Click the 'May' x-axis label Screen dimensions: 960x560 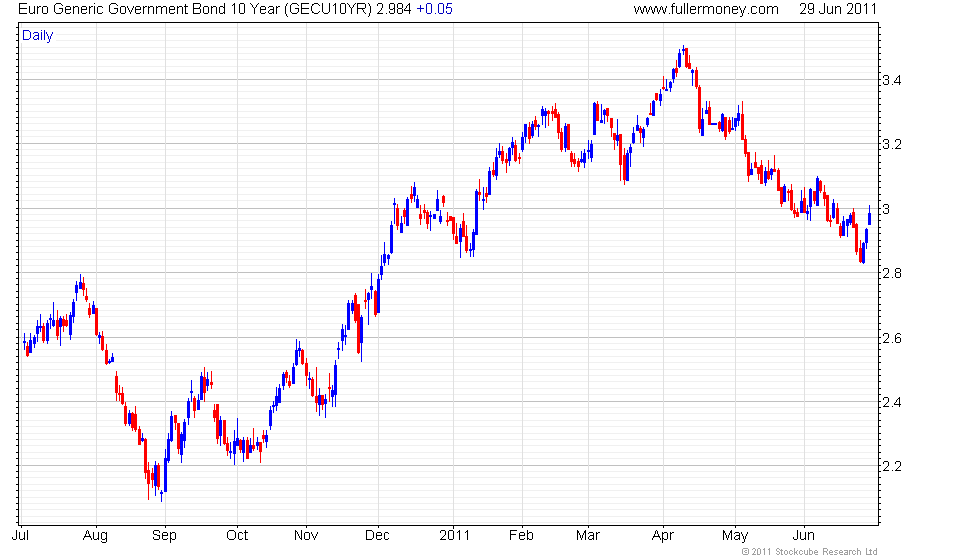735,536
